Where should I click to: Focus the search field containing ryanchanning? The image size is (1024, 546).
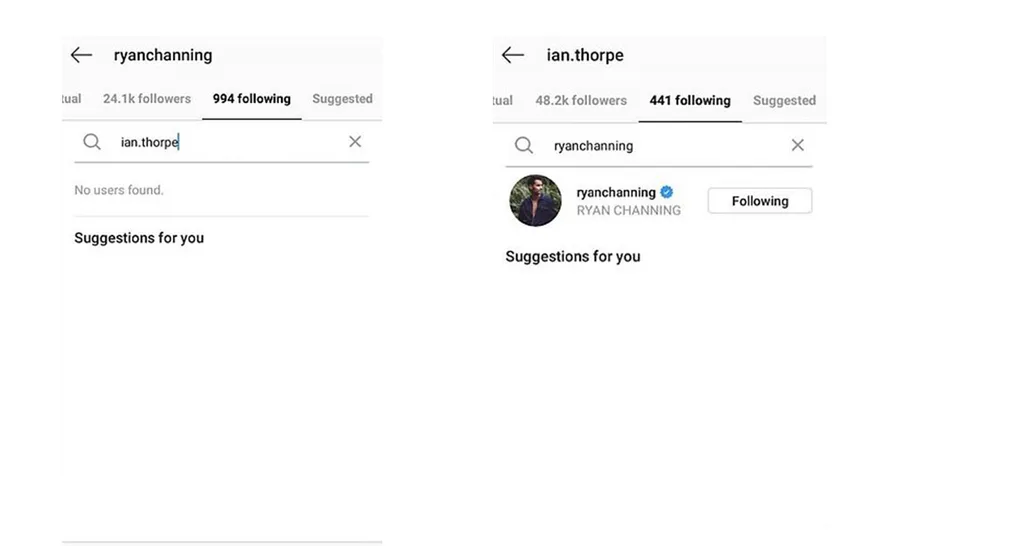660,146
